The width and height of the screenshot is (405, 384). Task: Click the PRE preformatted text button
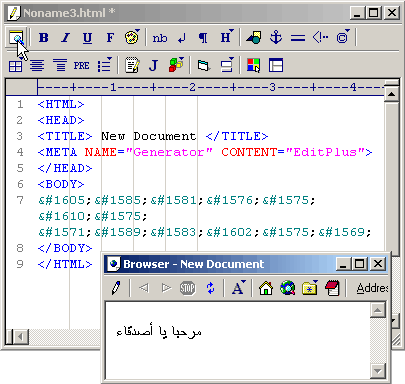tap(81, 65)
